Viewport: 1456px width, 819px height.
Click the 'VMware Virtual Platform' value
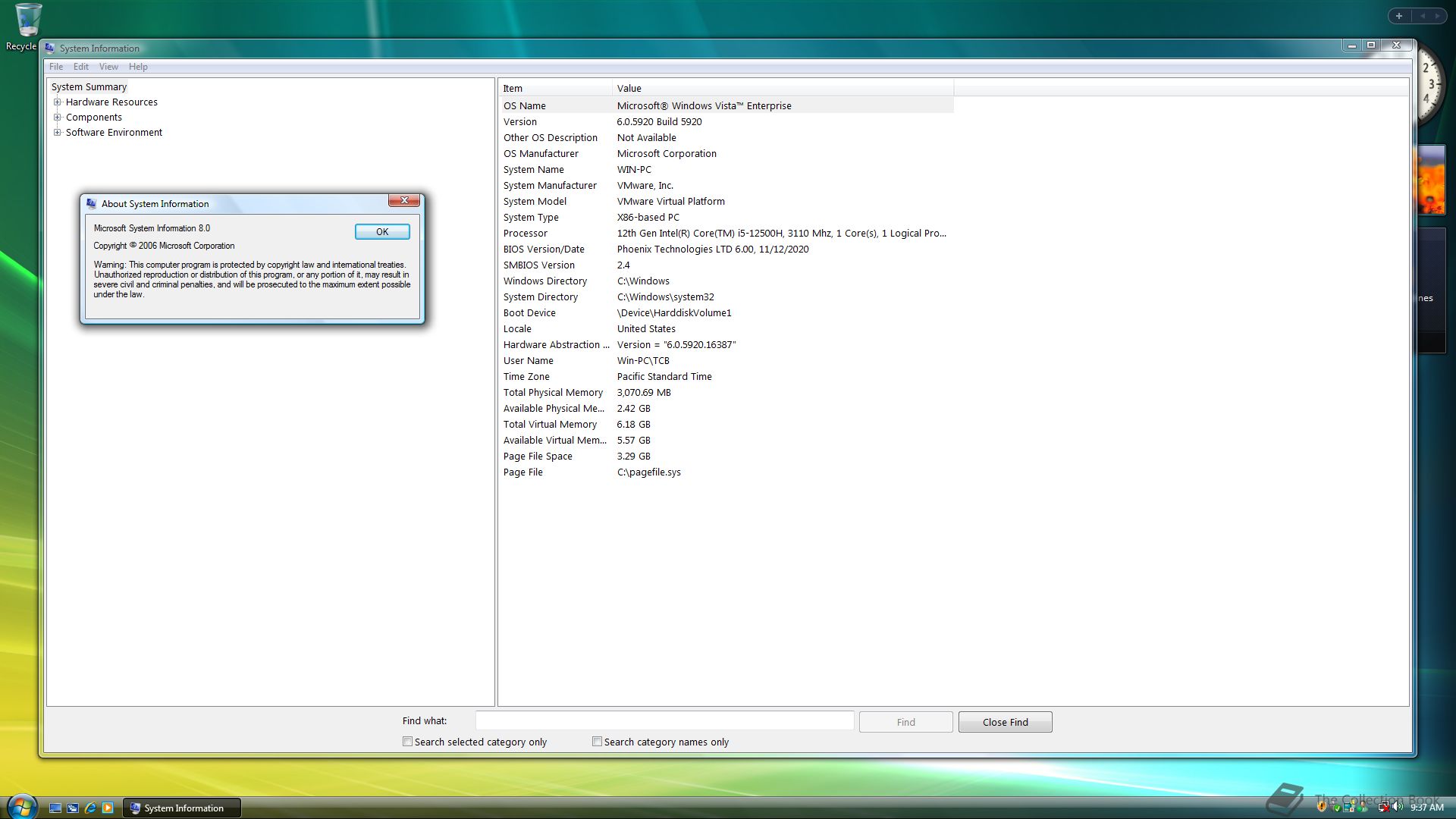click(x=671, y=201)
